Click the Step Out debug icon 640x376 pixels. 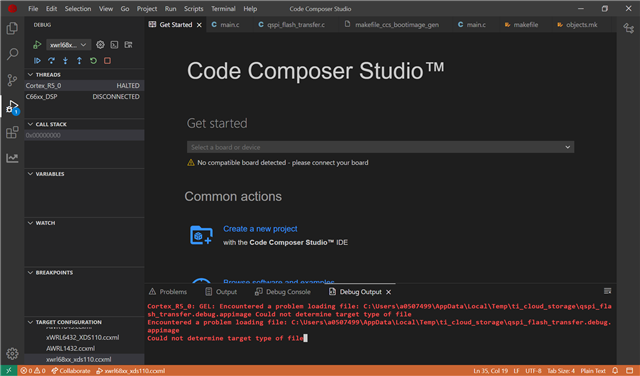79,61
